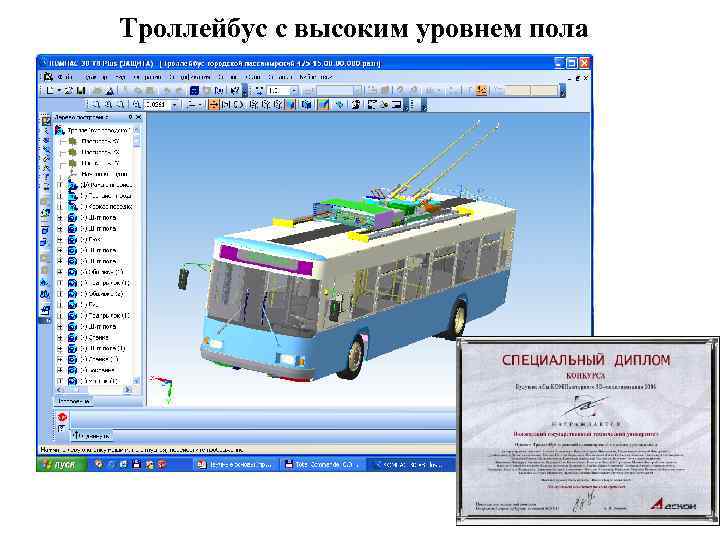Click the zoom in magnifier icon
Image resolution: width=720 pixels, height=540 pixels.
[x=108, y=105]
